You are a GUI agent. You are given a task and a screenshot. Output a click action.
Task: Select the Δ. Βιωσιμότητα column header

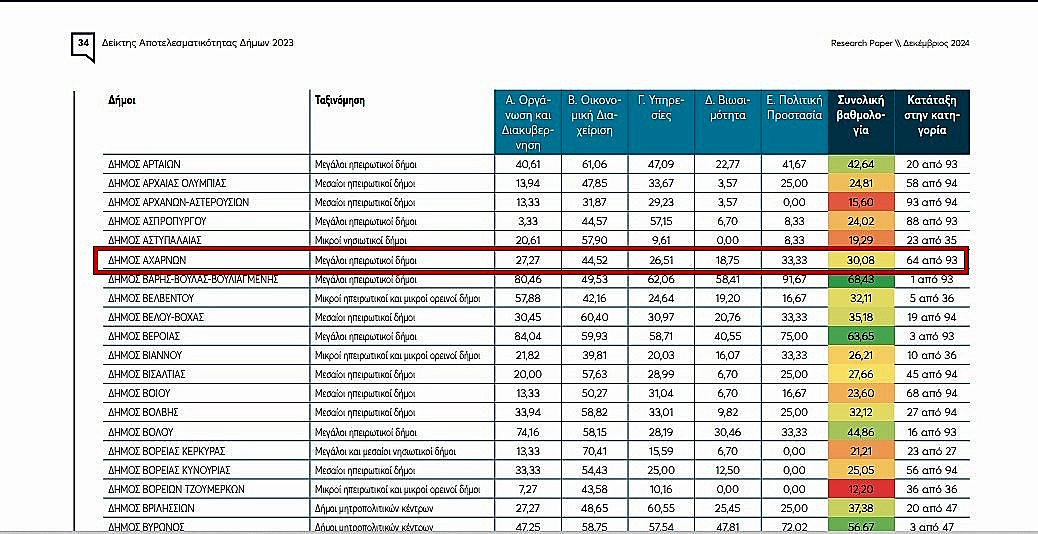[x=726, y=108]
